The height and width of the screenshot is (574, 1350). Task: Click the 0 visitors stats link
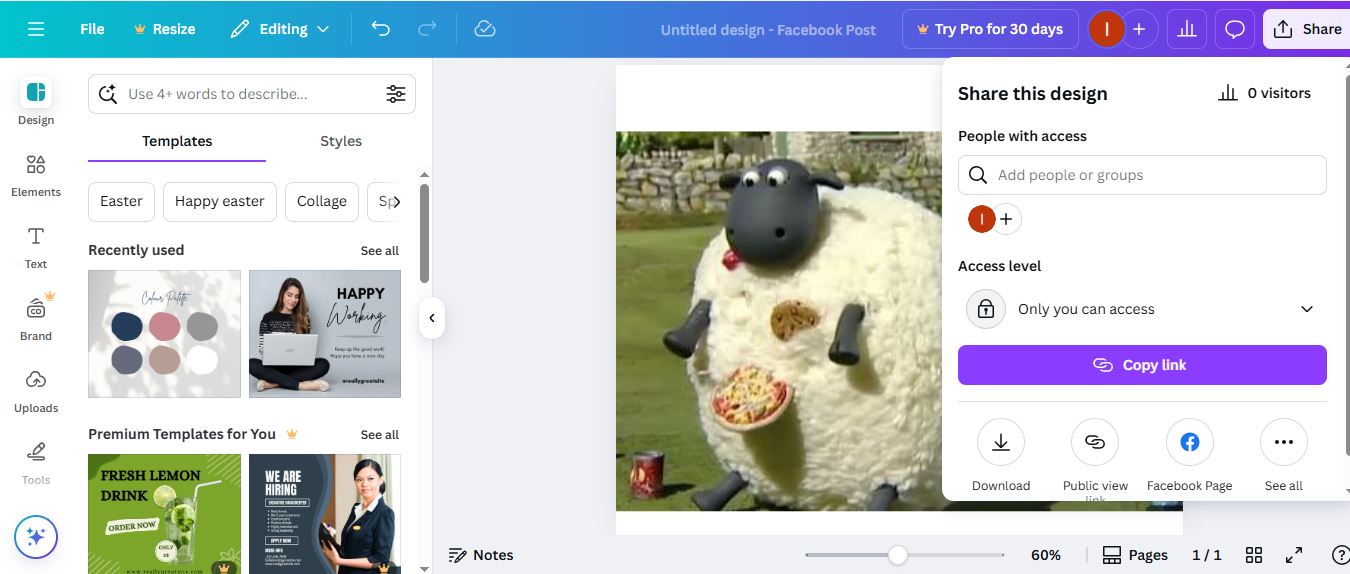[1265, 93]
